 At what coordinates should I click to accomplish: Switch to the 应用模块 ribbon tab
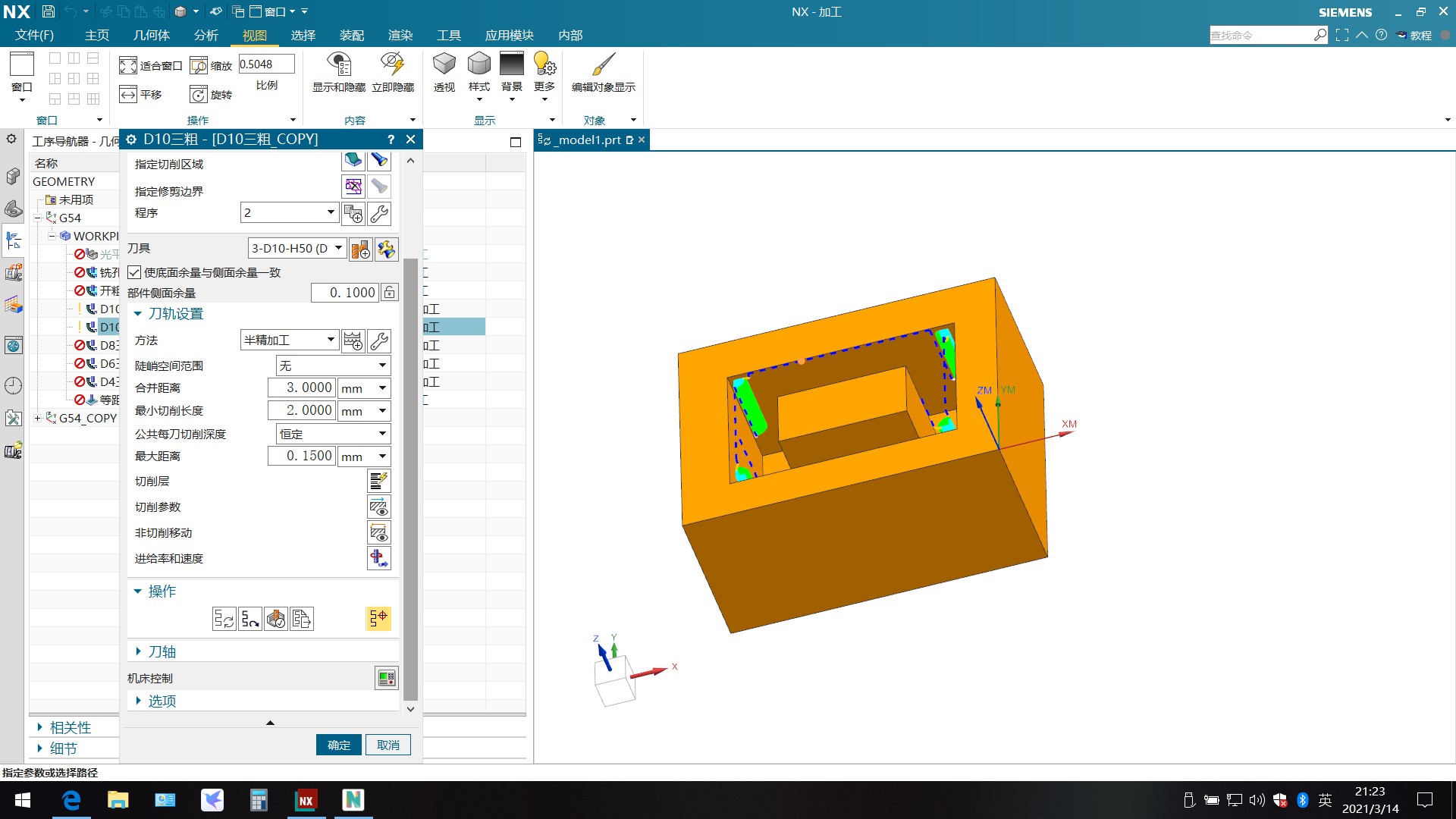click(x=509, y=35)
